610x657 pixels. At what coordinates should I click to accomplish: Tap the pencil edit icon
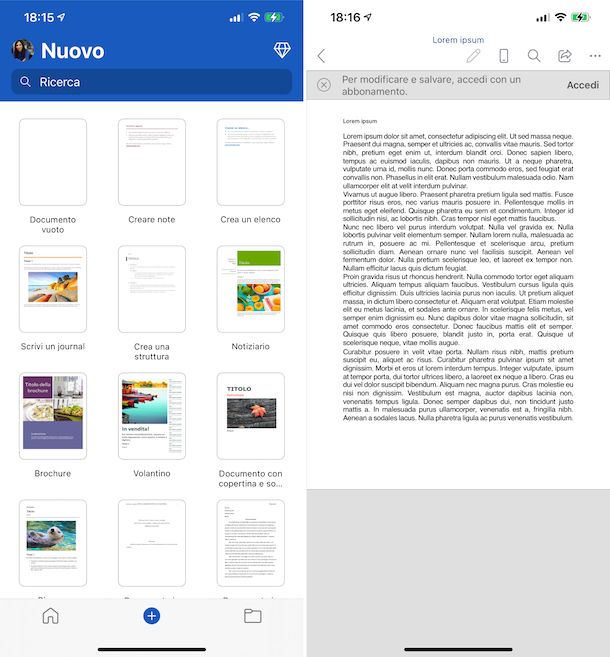pos(473,56)
